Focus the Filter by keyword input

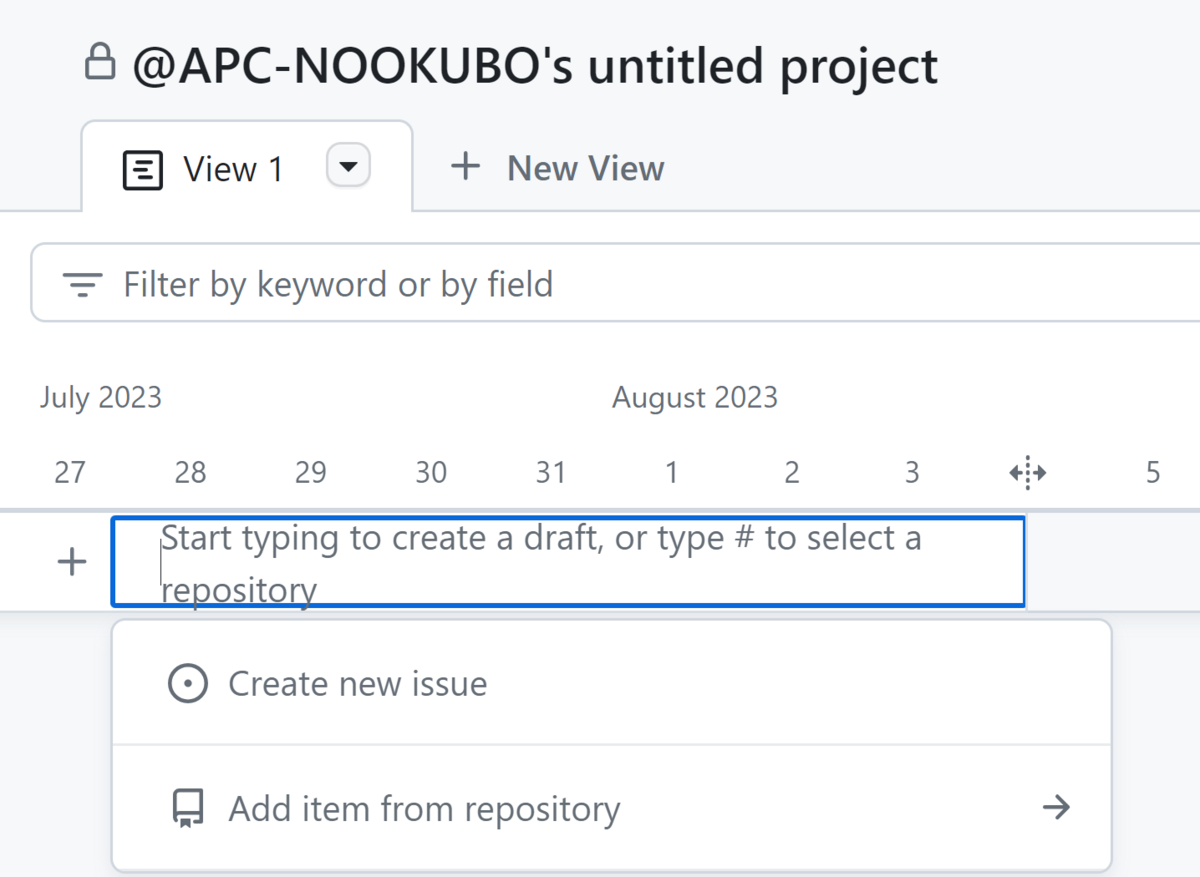pyautogui.click(x=600, y=285)
